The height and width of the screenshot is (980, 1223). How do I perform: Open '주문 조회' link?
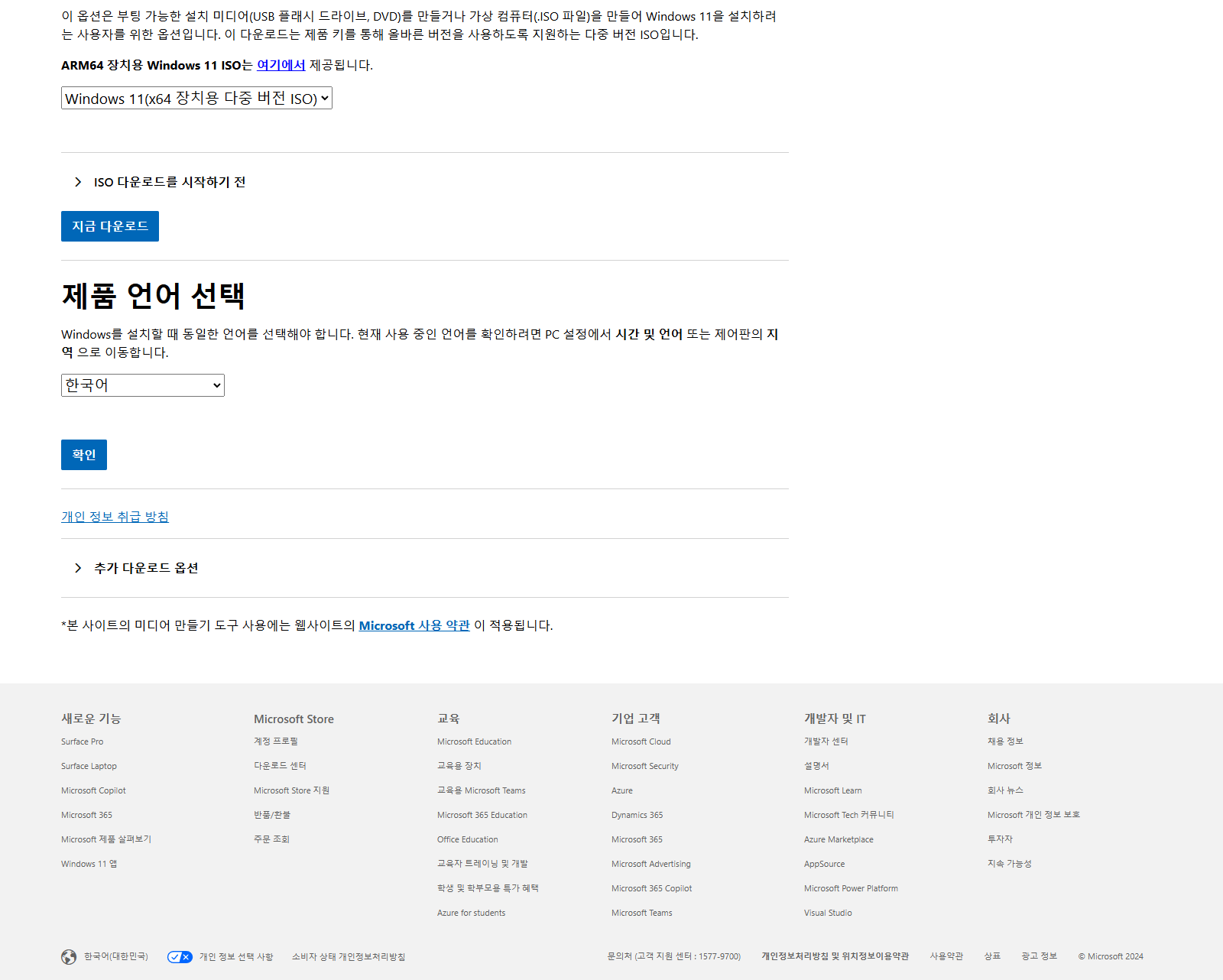coord(271,839)
